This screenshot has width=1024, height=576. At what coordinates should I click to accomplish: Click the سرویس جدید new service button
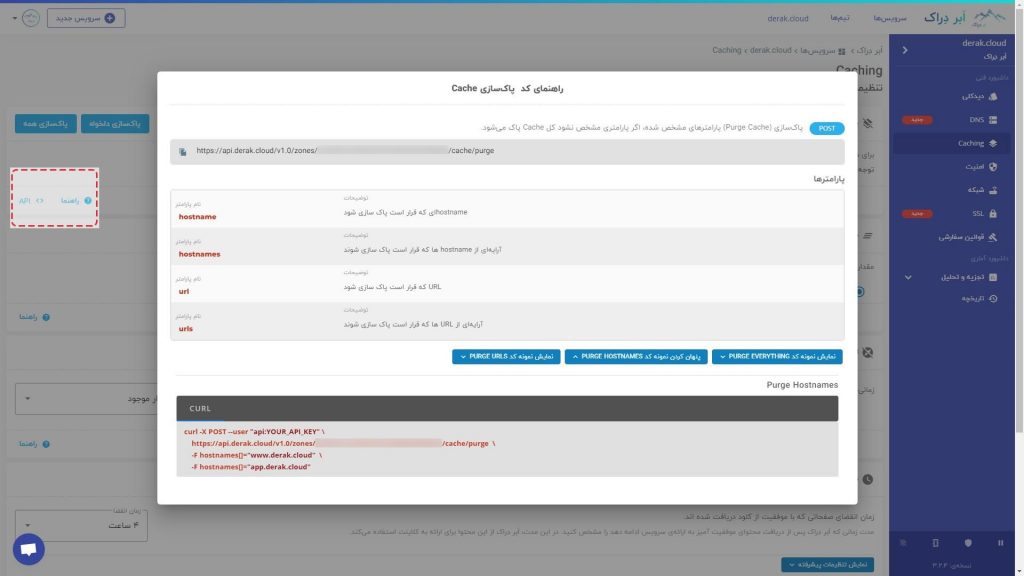pyautogui.click(x=86, y=18)
